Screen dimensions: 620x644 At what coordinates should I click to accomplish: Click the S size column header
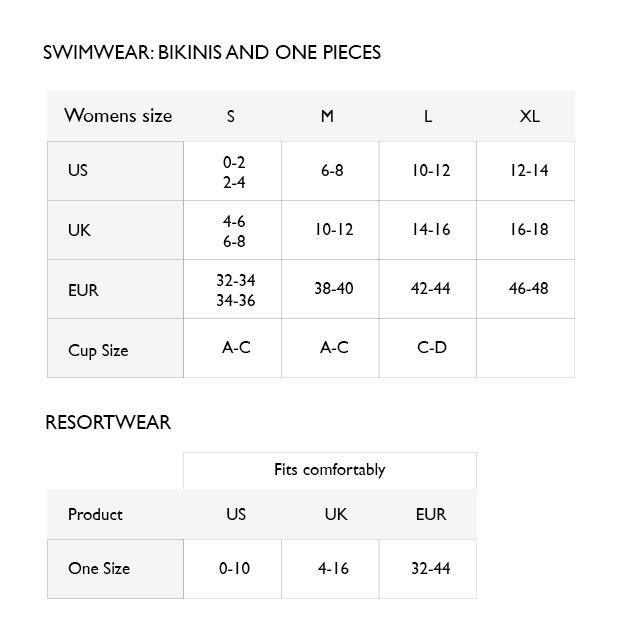tap(231, 116)
